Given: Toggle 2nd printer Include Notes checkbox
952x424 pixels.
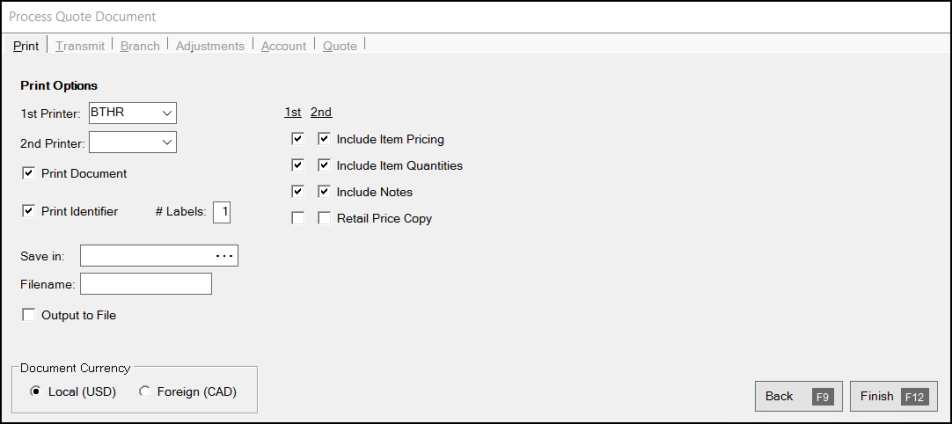Looking at the screenshot, I should (324, 192).
